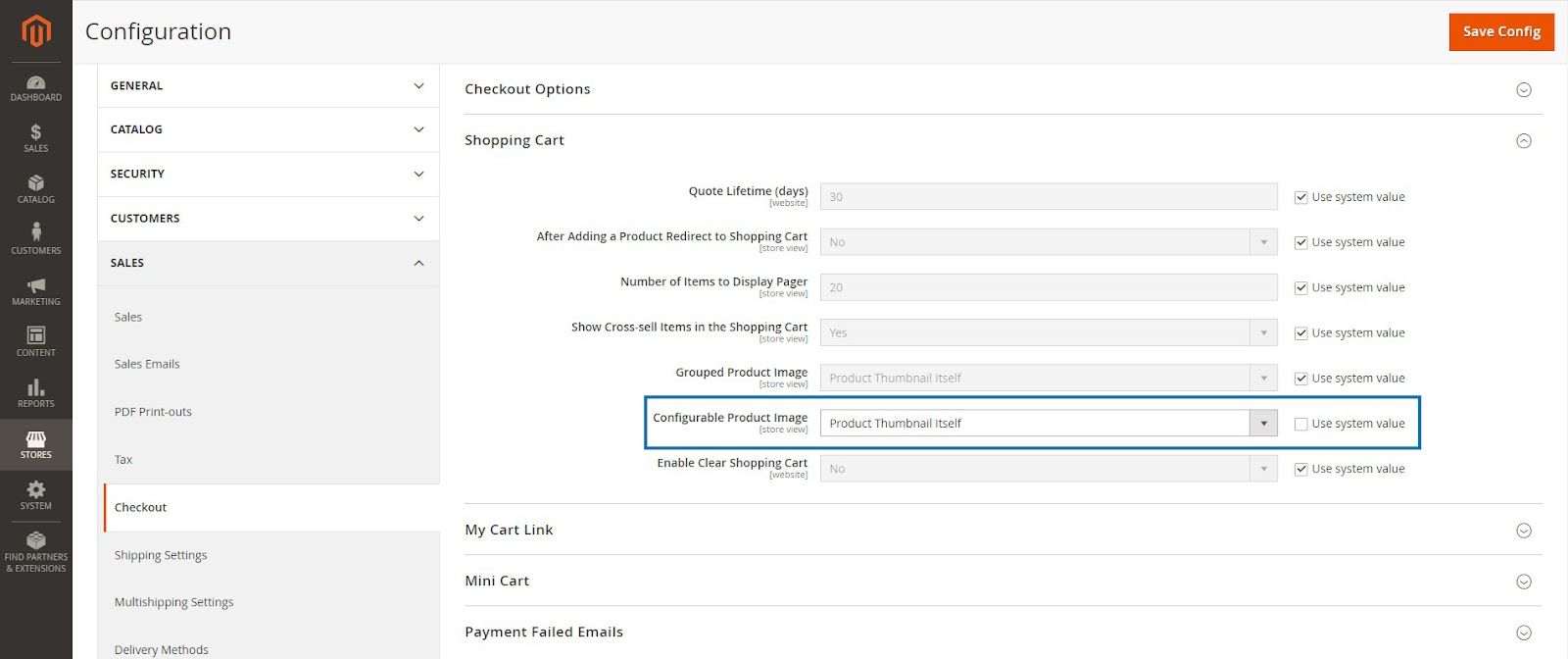Expand the CATALOG config group
Image resolution: width=1568 pixels, height=659 pixels.
269,129
